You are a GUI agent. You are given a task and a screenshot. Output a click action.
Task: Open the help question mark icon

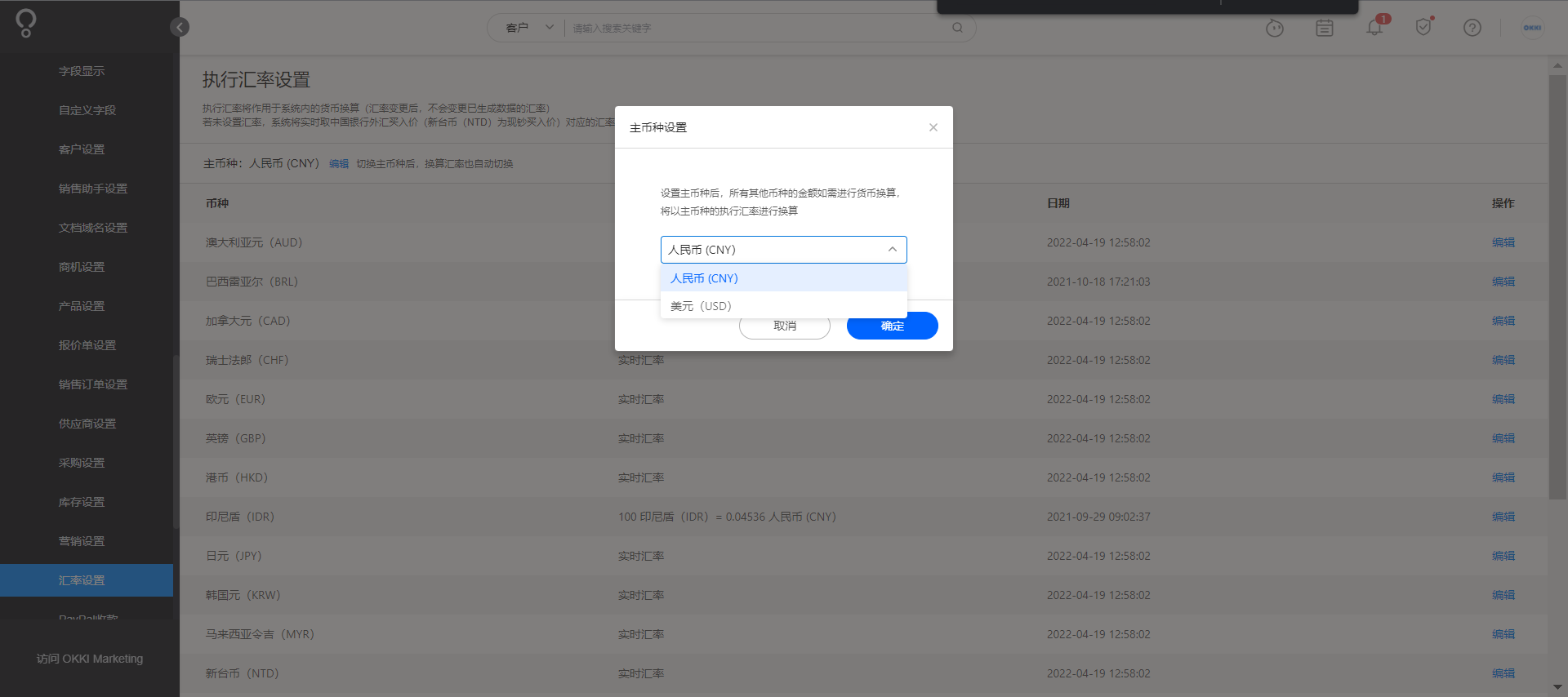(1472, 28)
